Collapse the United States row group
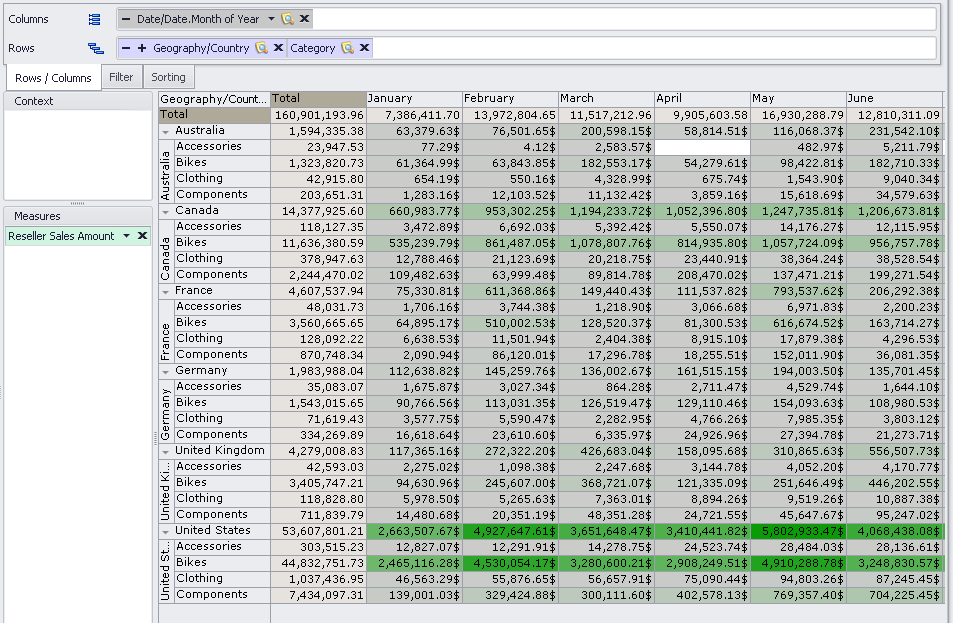 [x=166, y=532]
